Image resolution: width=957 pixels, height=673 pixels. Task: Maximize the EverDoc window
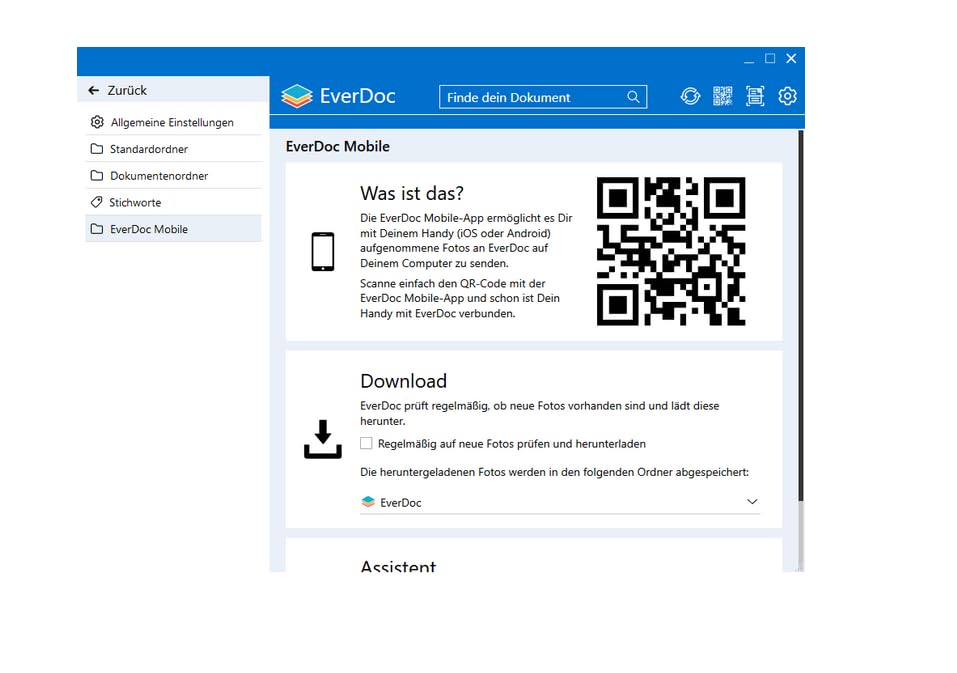(770, 59)
